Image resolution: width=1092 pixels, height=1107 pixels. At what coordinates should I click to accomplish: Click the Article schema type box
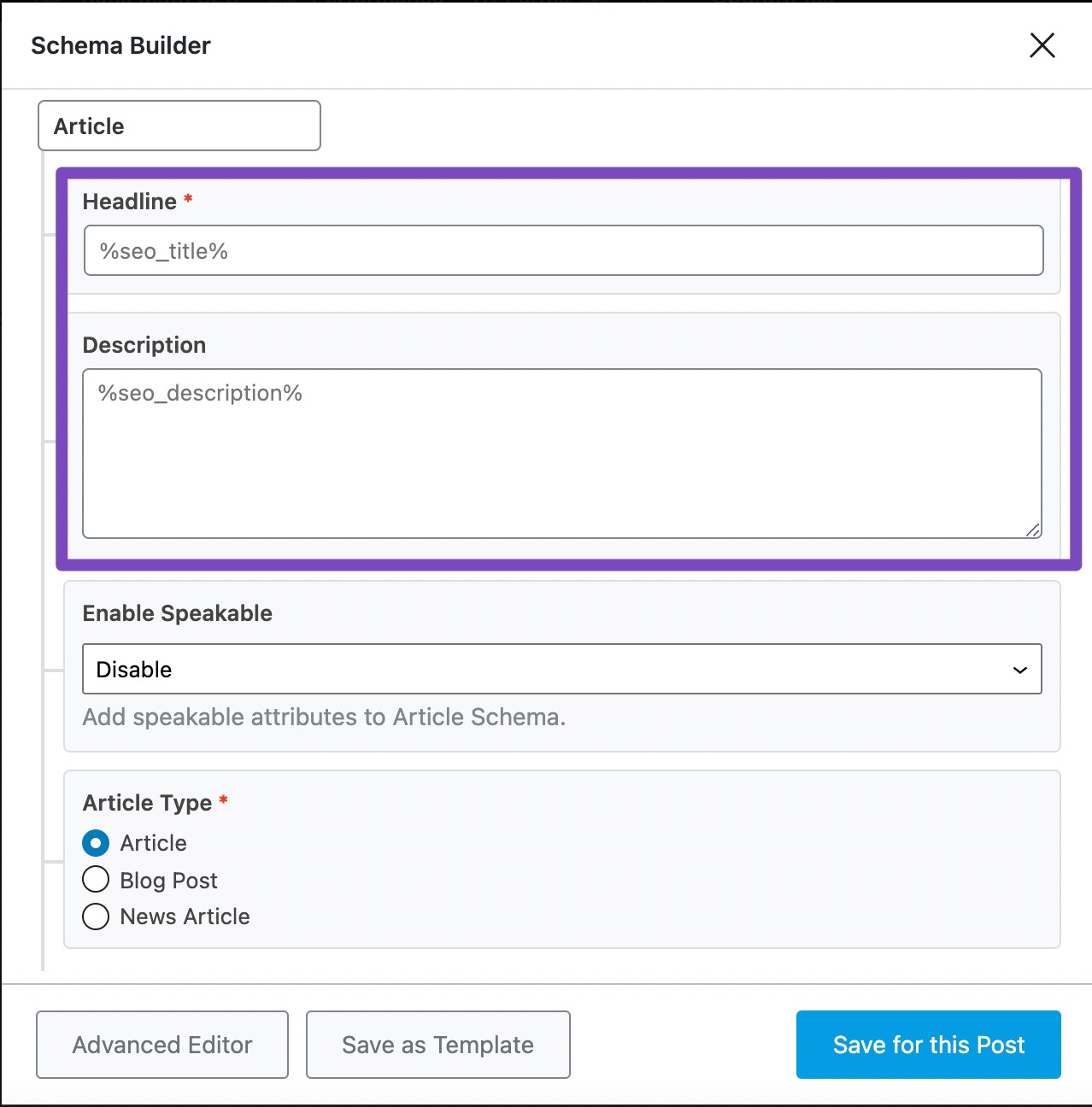pos(179,126)
